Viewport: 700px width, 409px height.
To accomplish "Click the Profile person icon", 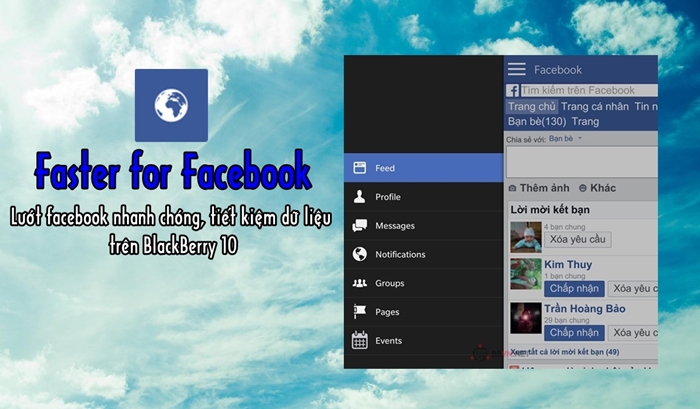I will pyautogui.click(x=359, y=196).
